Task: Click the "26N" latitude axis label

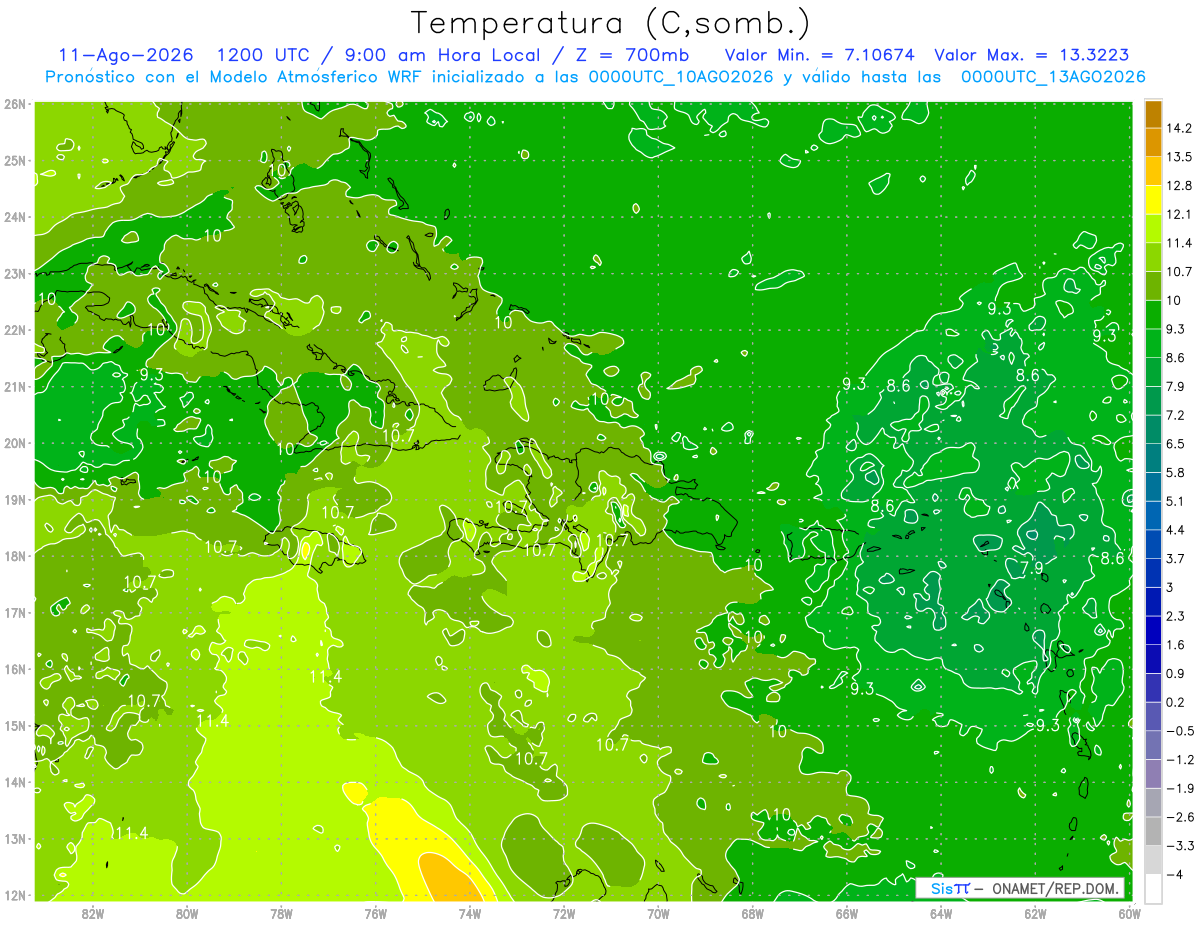Action: [x=14, y=103]
